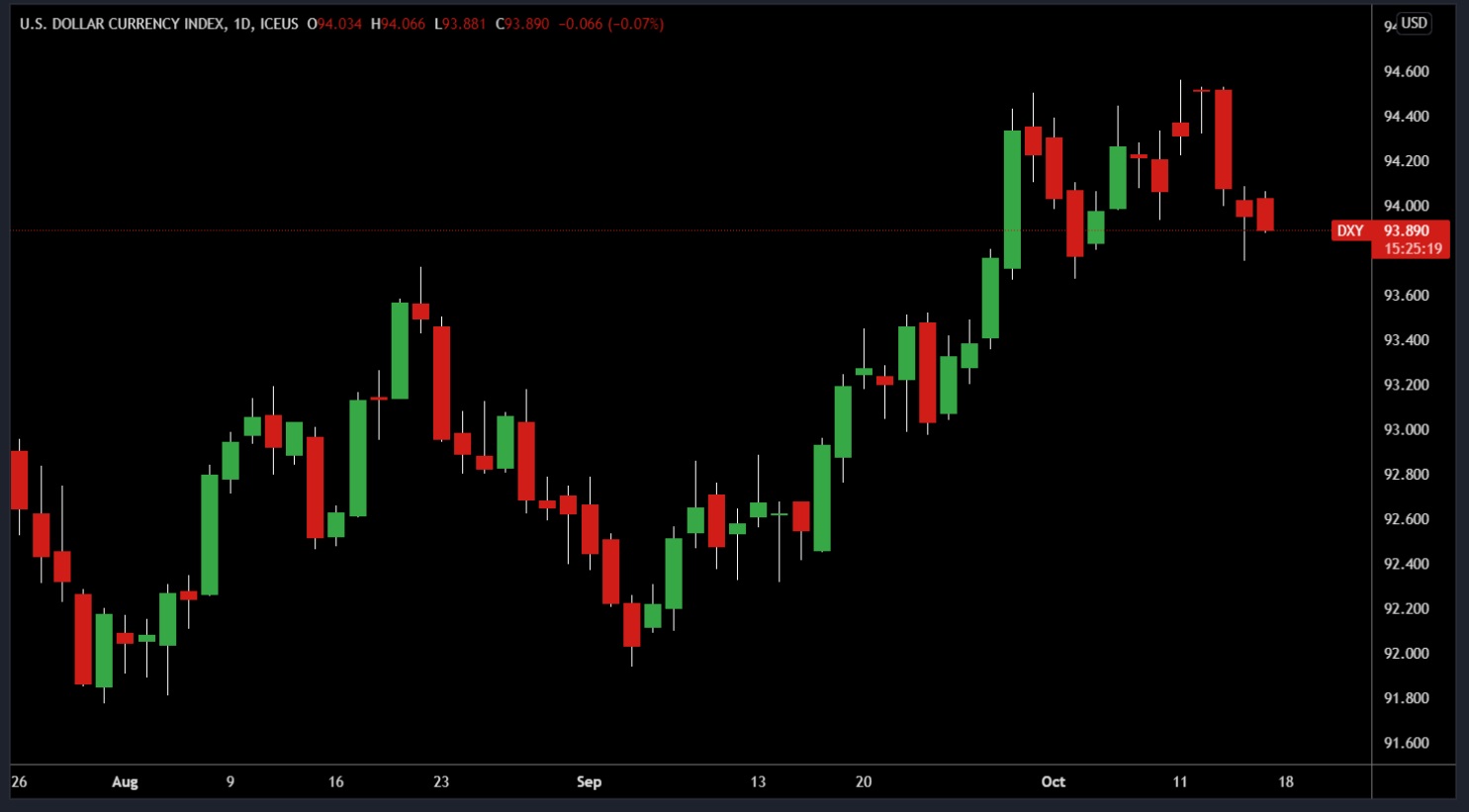Click the 93.200 price axis label
This screenshot has height=812, width=1469.
(x=1406, y=384)
